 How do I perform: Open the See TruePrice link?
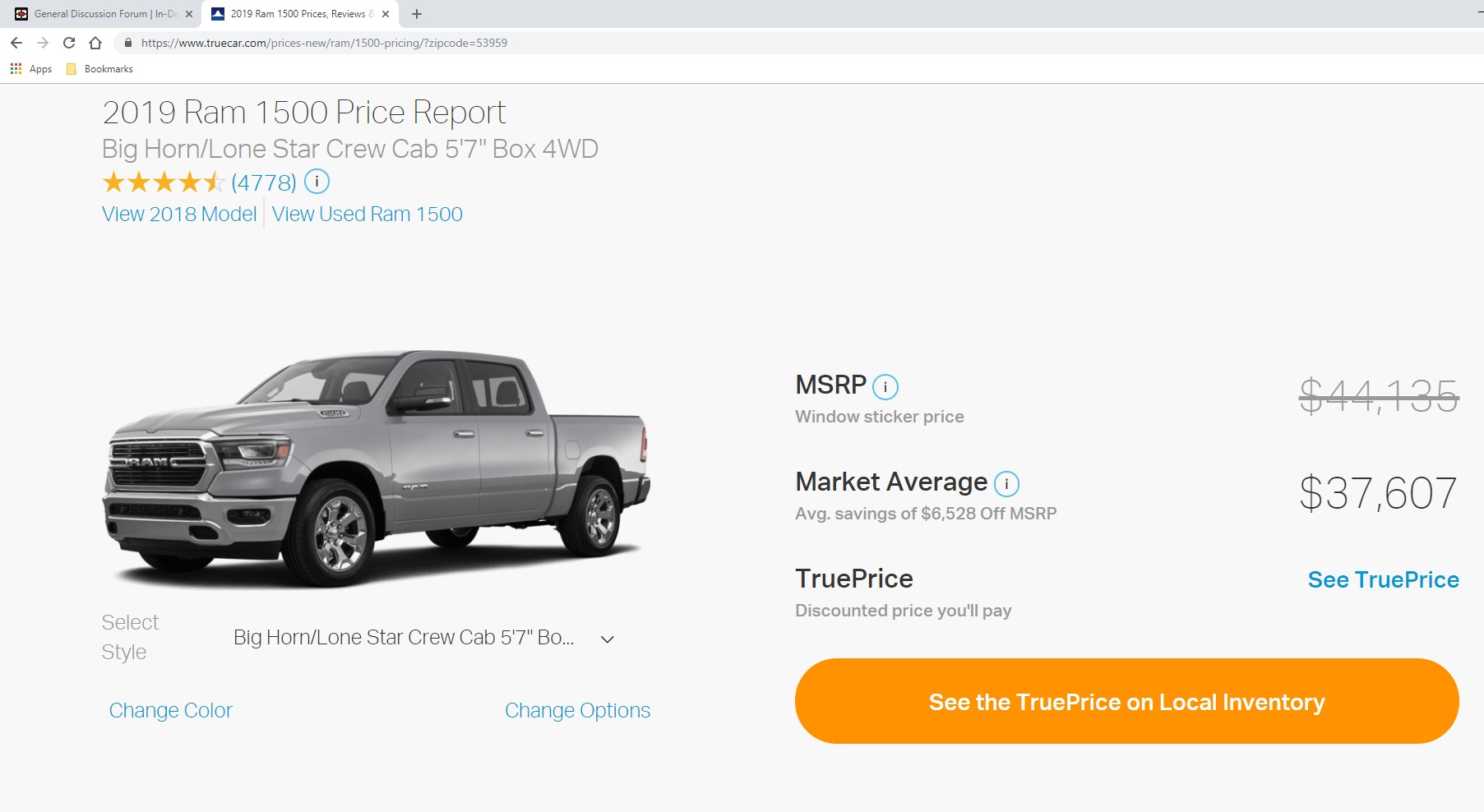click(1383, 580)
